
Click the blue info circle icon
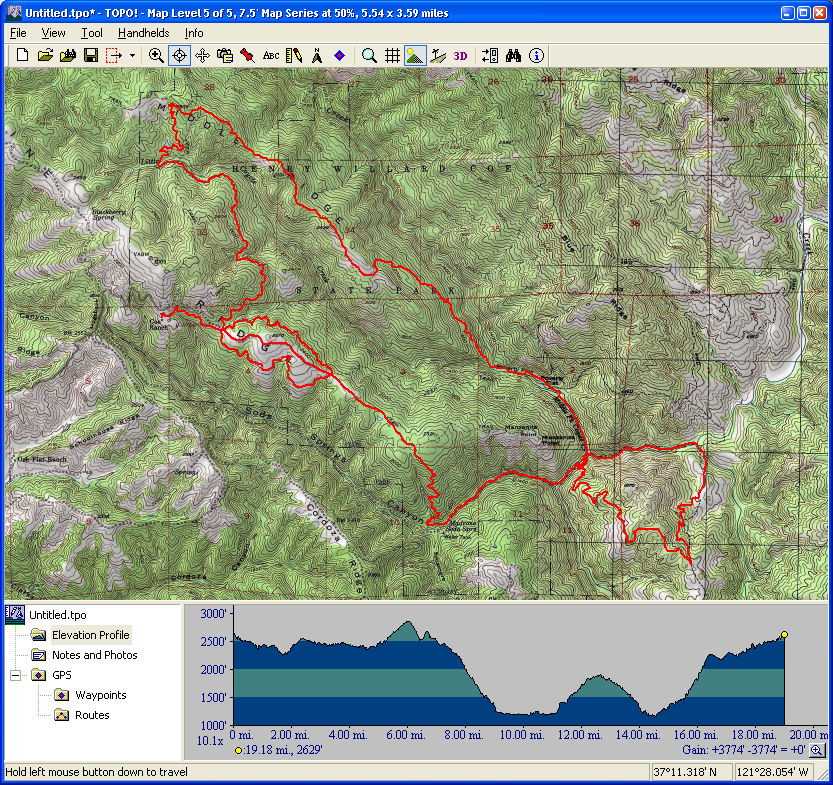coord(537,56)
